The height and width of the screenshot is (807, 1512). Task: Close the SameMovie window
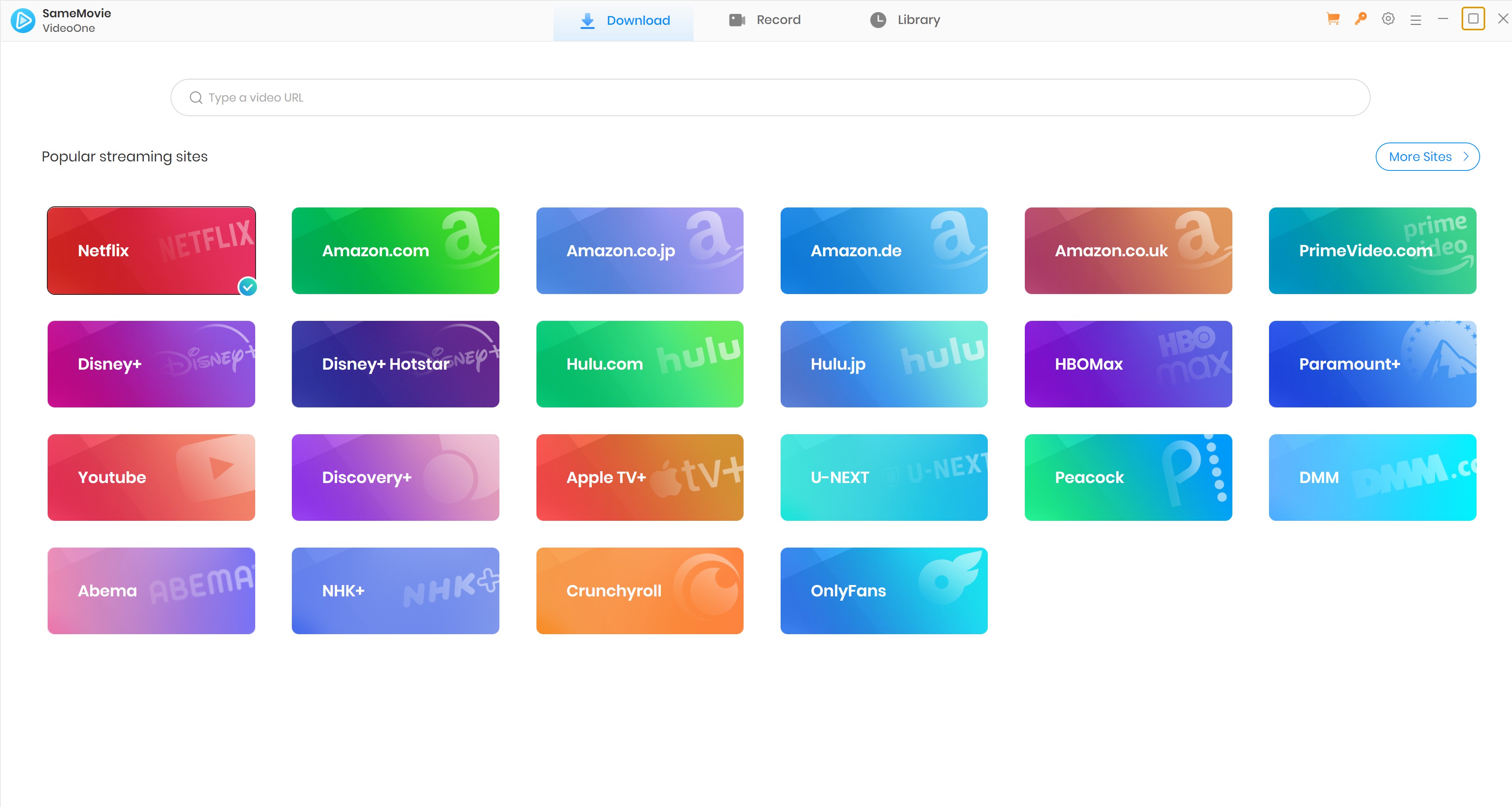(1503, 19)
